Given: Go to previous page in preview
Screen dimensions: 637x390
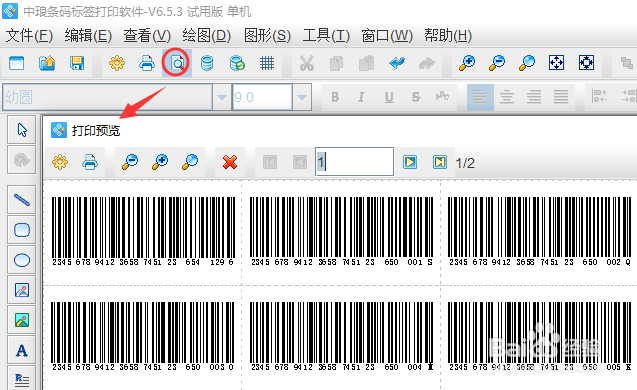Looking at the screenshot, I should point(300,162).
